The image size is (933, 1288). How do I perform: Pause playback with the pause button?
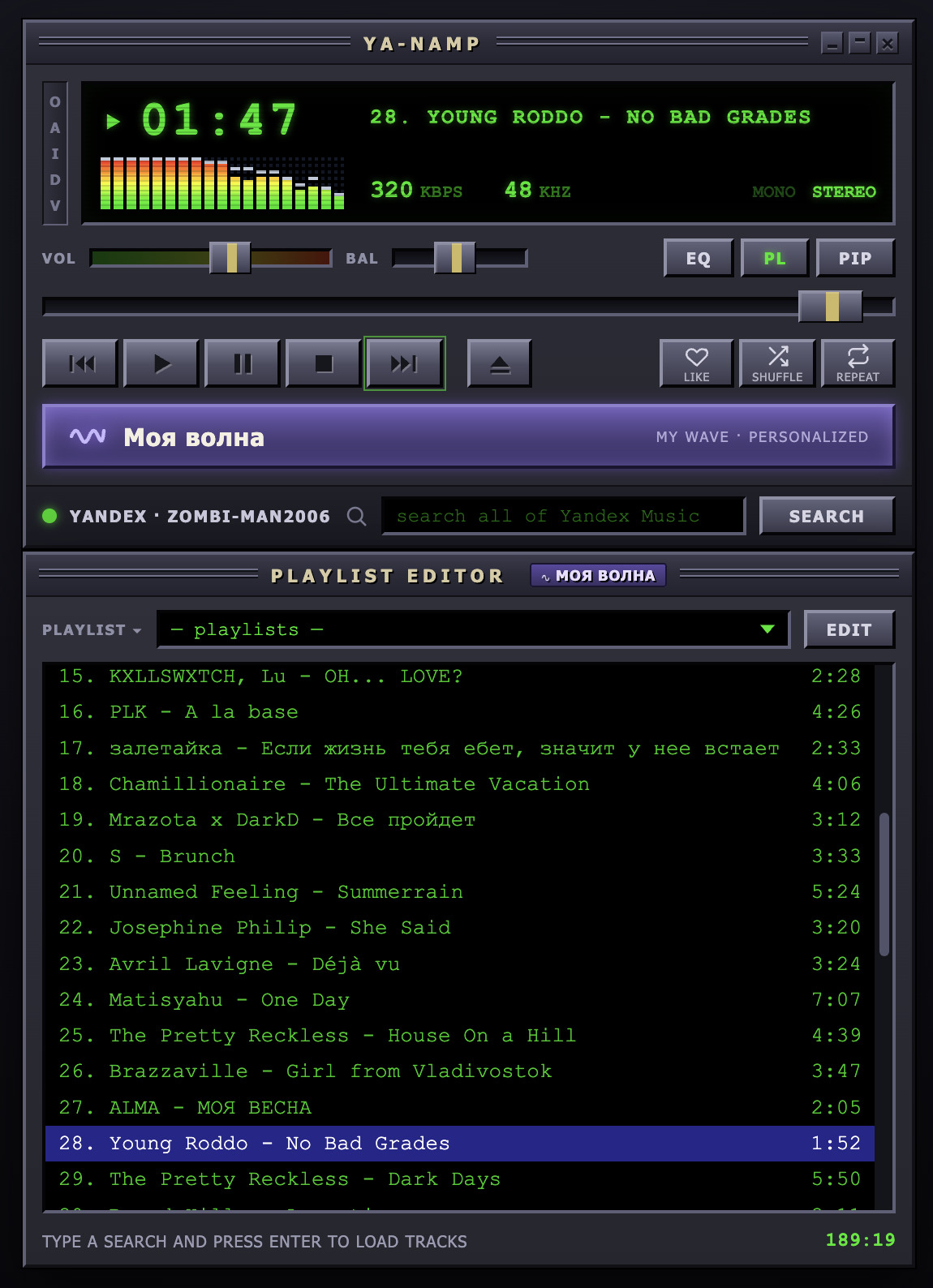(x=243, y=363)
